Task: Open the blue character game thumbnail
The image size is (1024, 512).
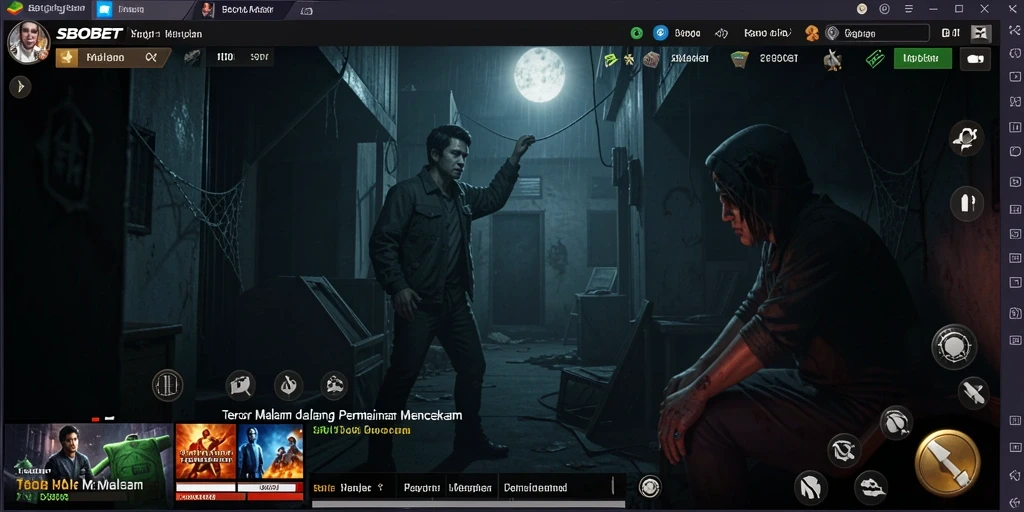Action: (270, 452)
